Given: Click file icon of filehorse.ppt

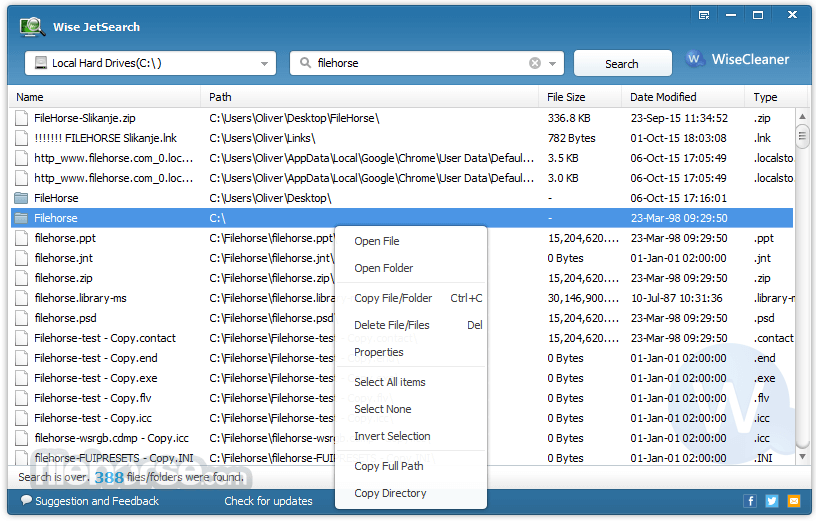Looking at the screenshot, I should 21,238.
